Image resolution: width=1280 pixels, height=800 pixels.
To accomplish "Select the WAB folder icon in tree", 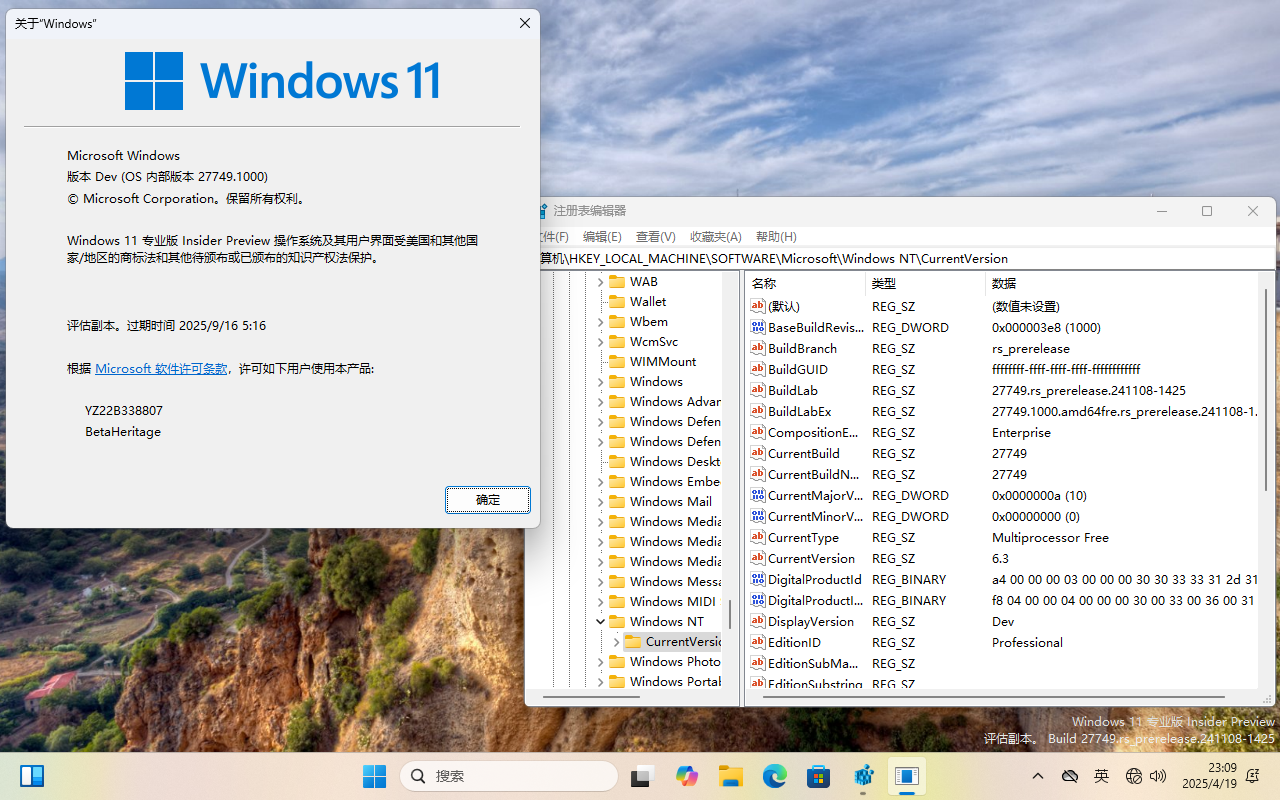I will click(x=616, y=281).
